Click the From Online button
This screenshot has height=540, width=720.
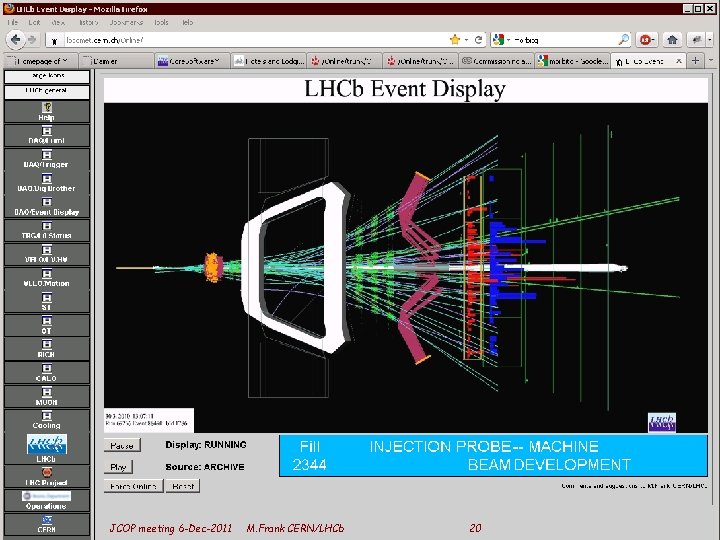(x=134, y=486)
